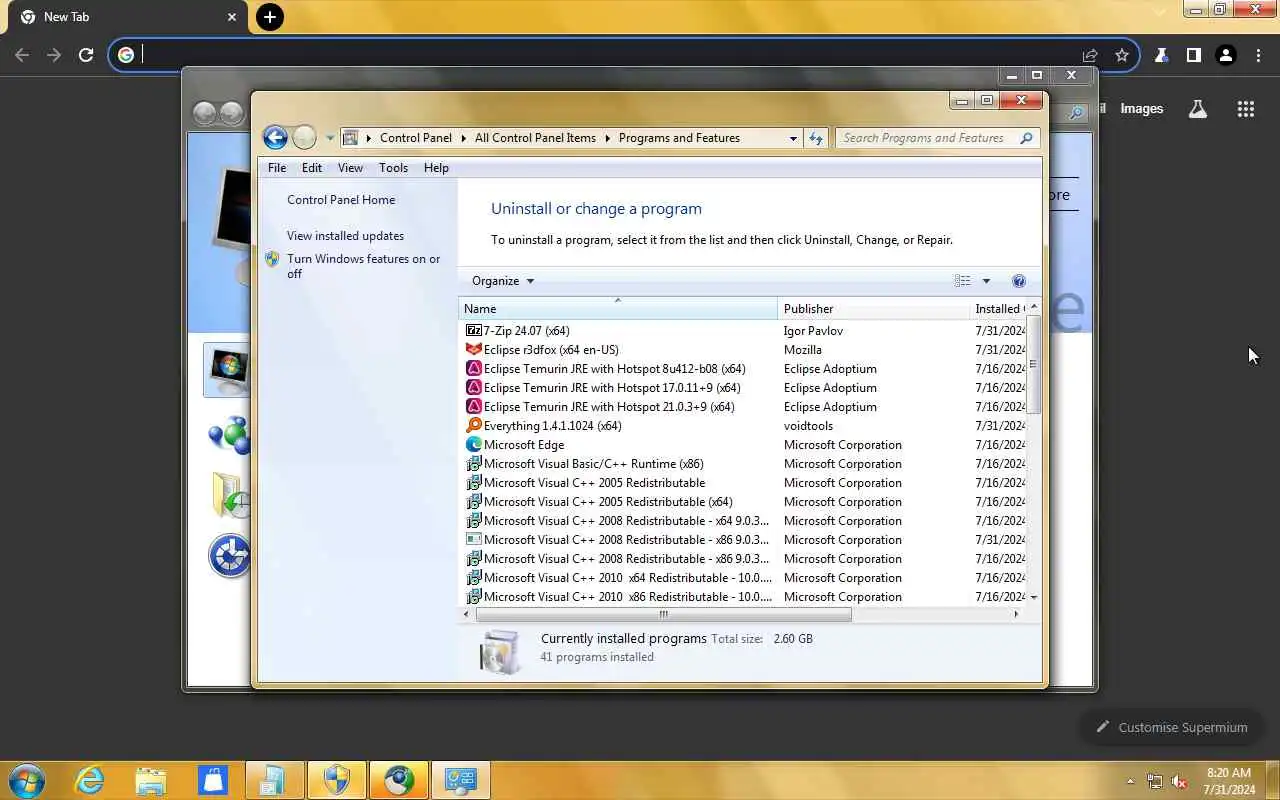Click Visual Basic/C++ Runtime (x86) icon

click(x=474, y=463)
